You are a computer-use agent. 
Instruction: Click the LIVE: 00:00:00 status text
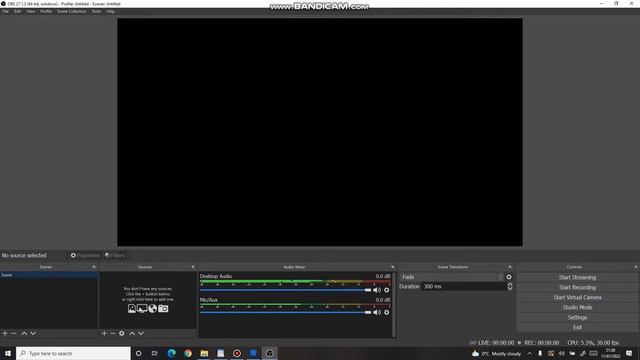click(x=496, y=343)
